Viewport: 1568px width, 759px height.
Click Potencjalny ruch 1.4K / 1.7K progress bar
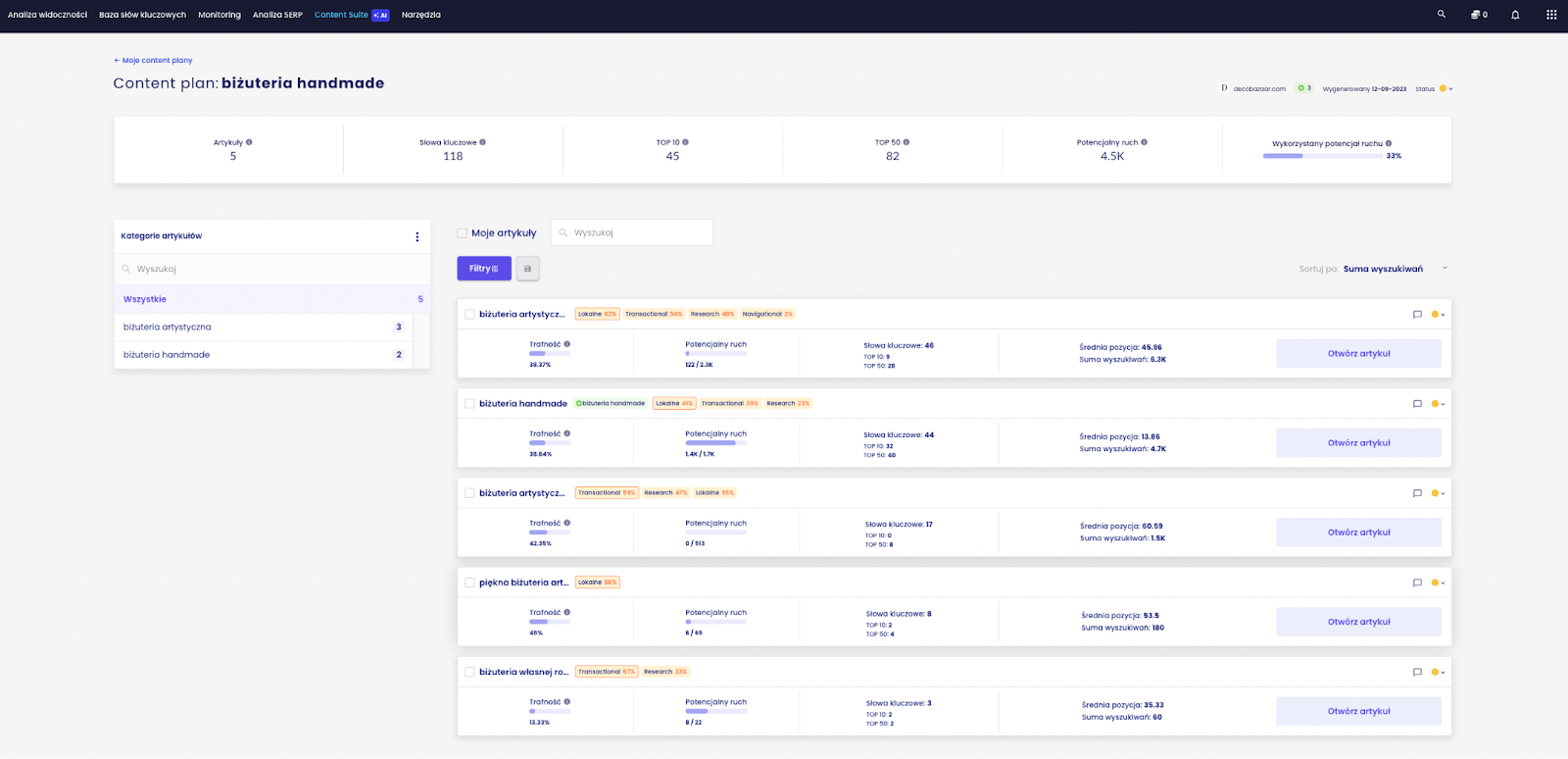click(x=716, y=443)
